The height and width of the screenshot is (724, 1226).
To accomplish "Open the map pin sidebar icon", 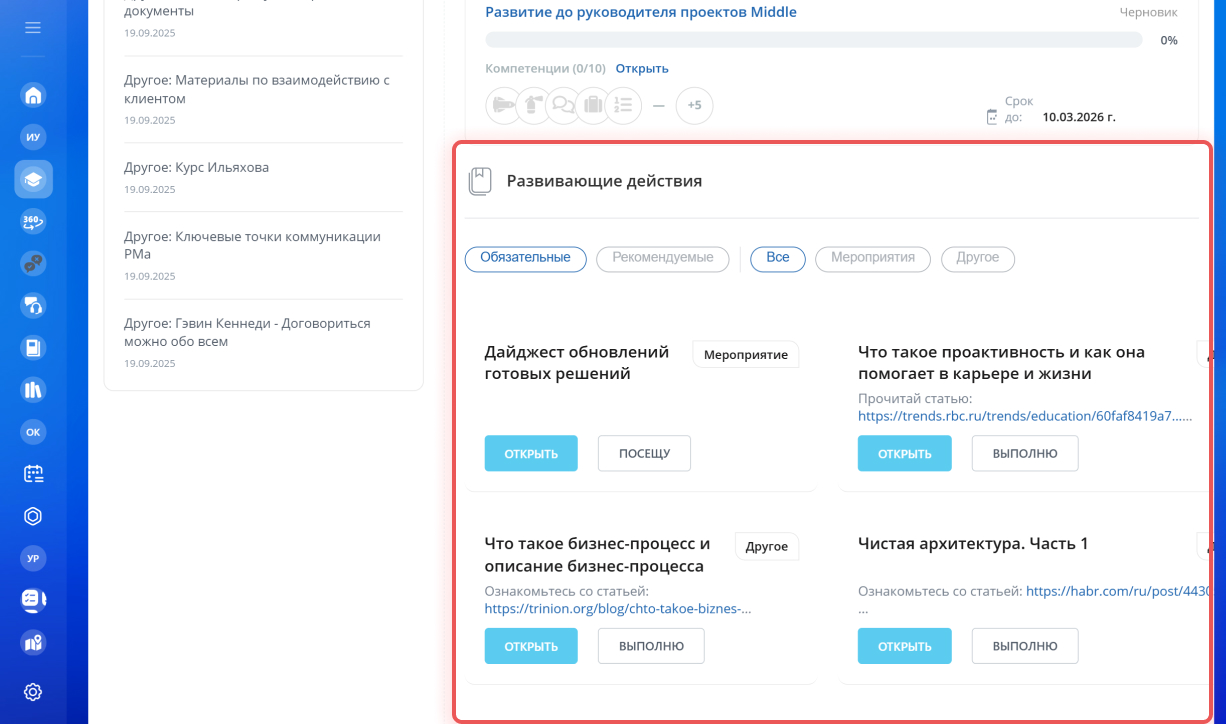I will coord(33,642).
